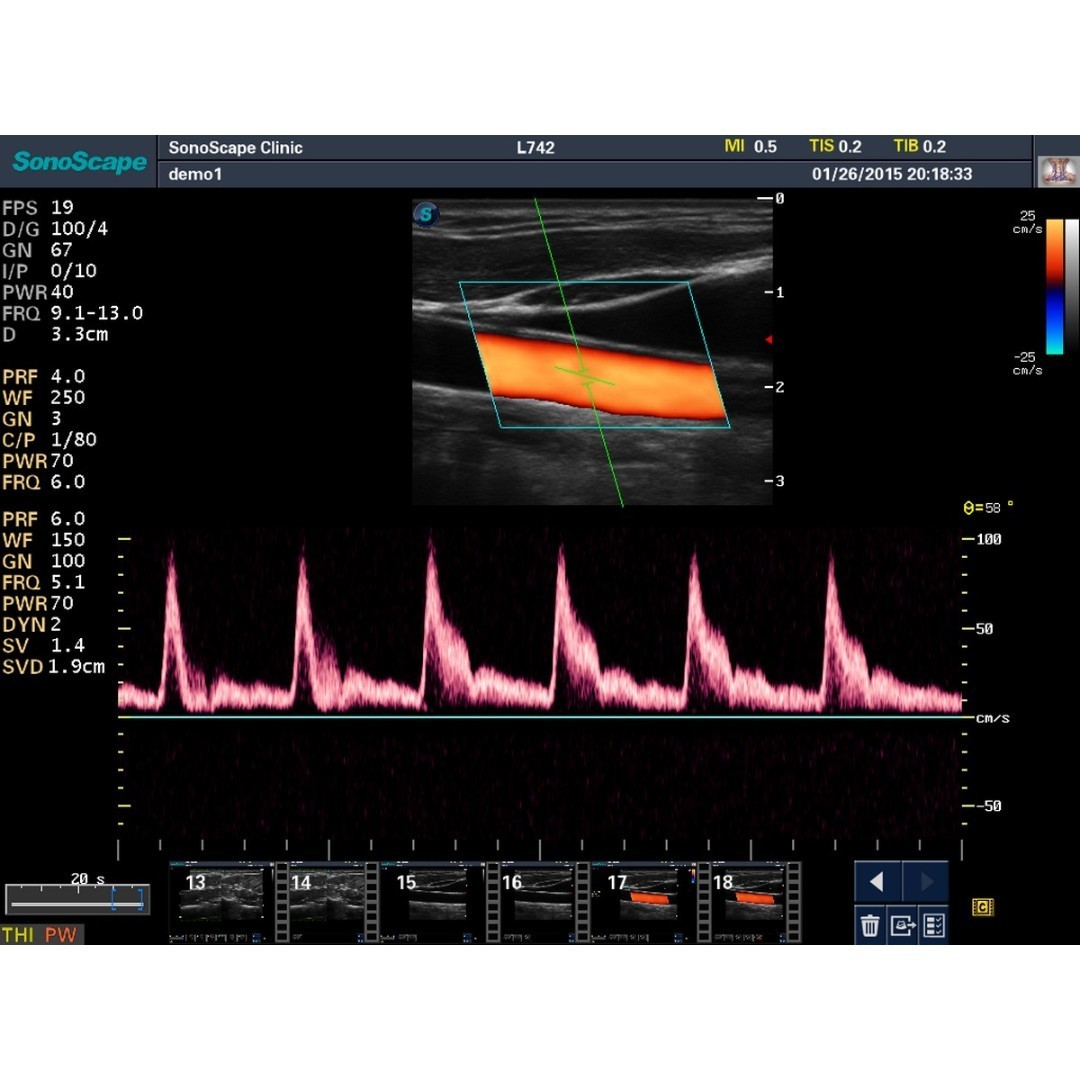Image resolution: width=1080 pixels, height=1080 pixels.
Task: Click the grayscale map bar
Action: 1072,287
